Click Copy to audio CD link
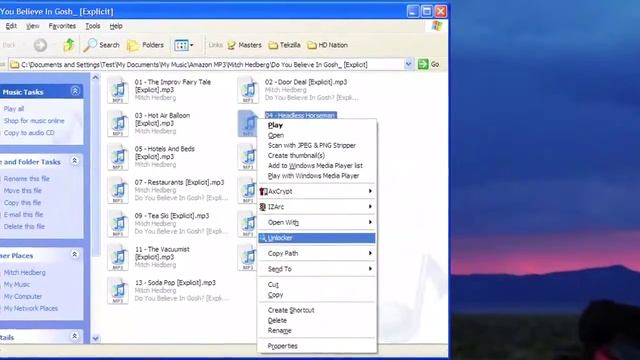Viewport: 640px width, 360px height. (29, 133)
